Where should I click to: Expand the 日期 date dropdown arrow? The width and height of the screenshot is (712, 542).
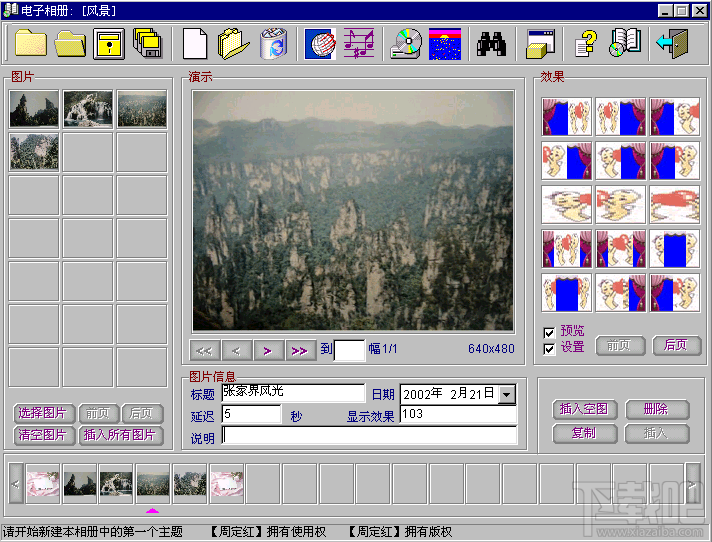507,394
